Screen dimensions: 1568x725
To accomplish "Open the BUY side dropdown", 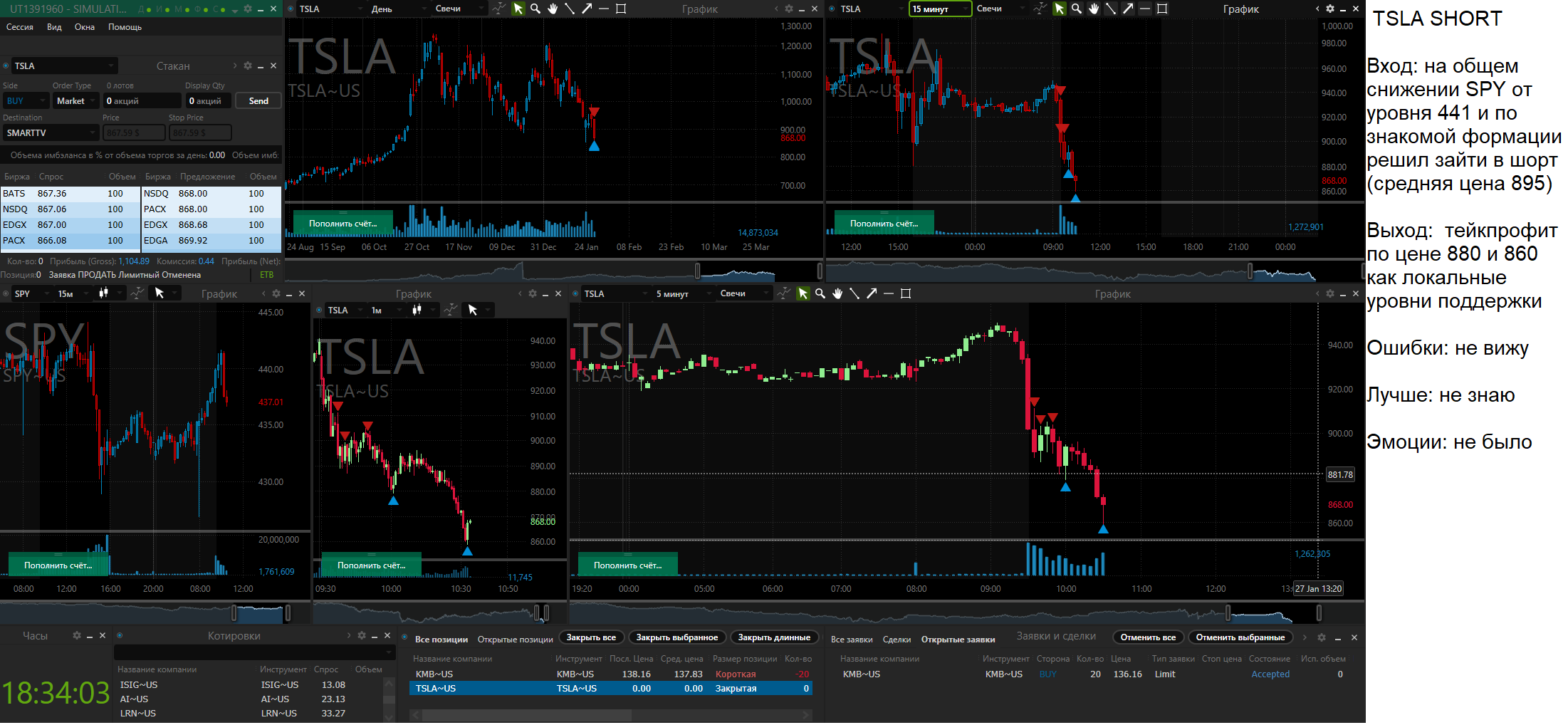I will click(25, 101).
